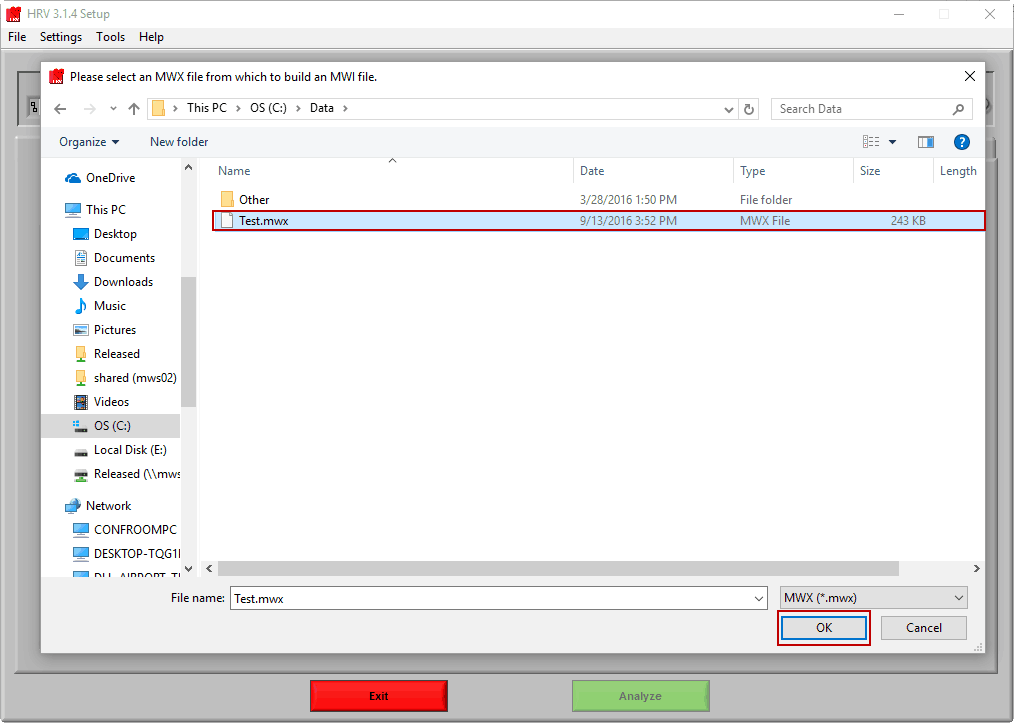Open the Tools menu
This screenshot has height=723, width=1014.
(111, 37)
